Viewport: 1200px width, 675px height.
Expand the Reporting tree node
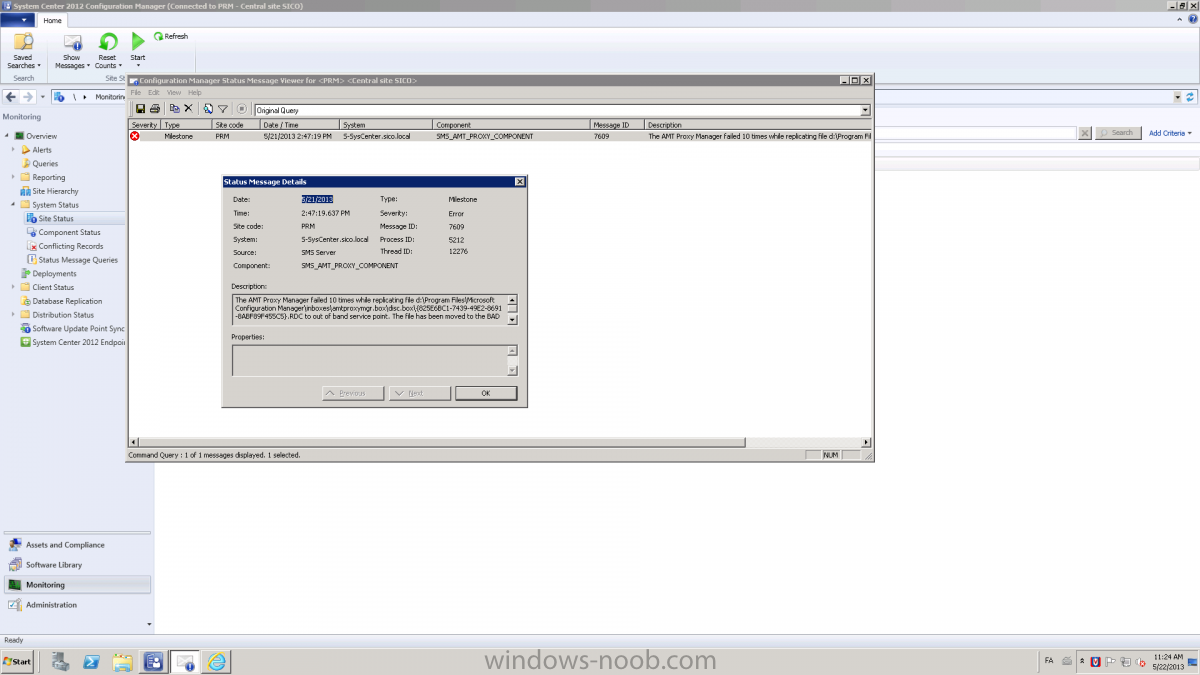15,177
